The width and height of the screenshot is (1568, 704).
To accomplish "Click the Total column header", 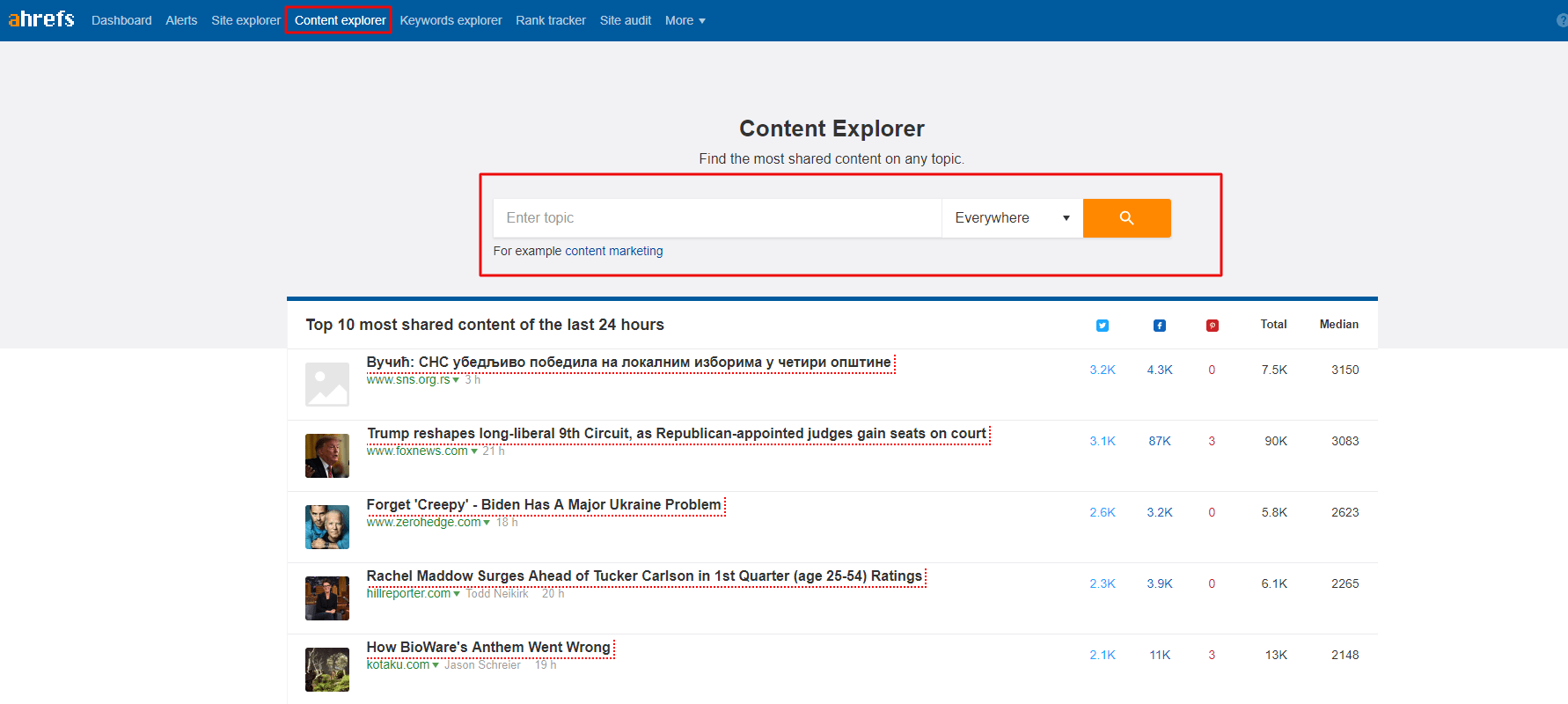I will (x=1273, y=325).
